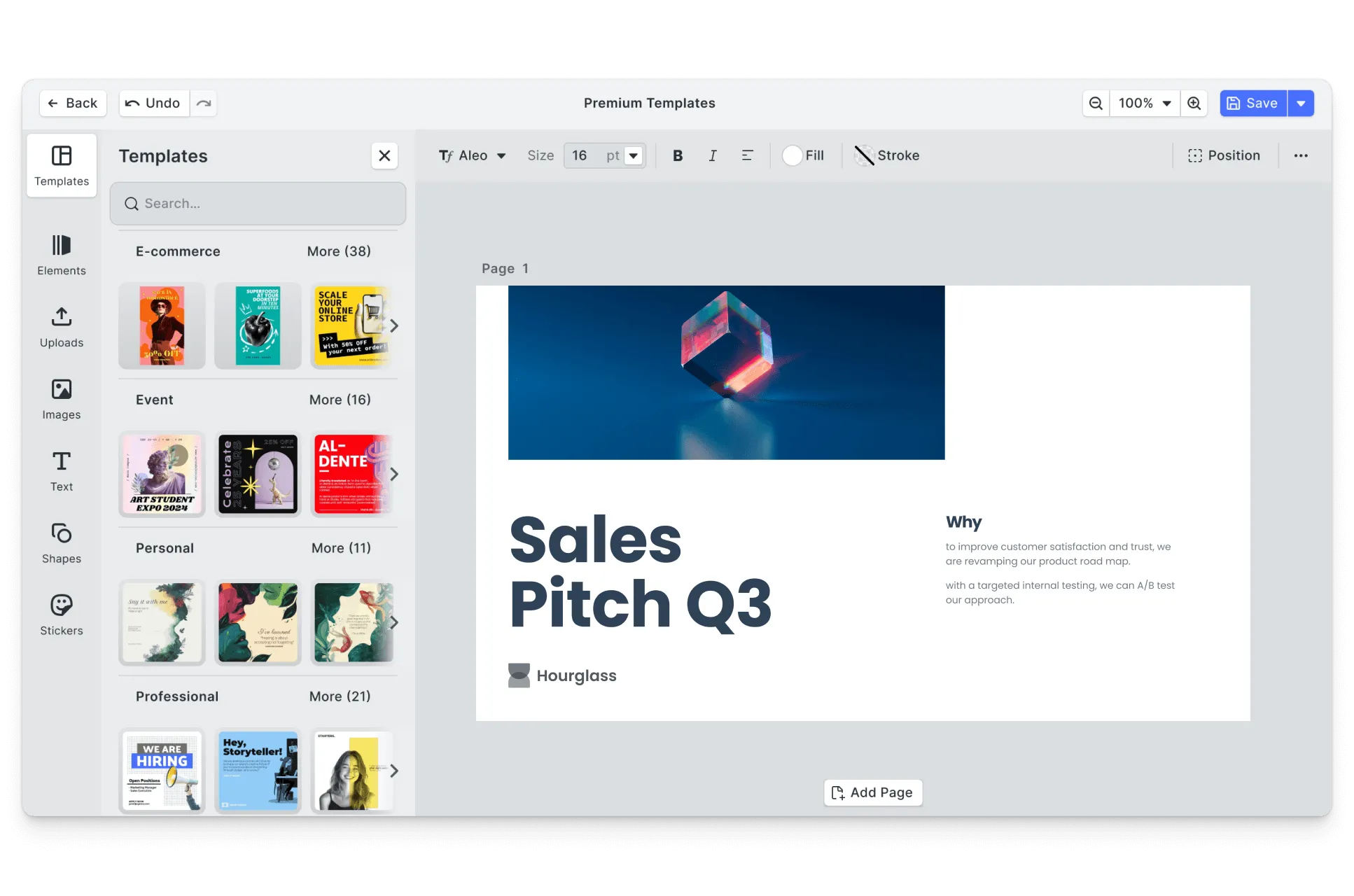Expand Personal row with next chevron

coord(394,622)
